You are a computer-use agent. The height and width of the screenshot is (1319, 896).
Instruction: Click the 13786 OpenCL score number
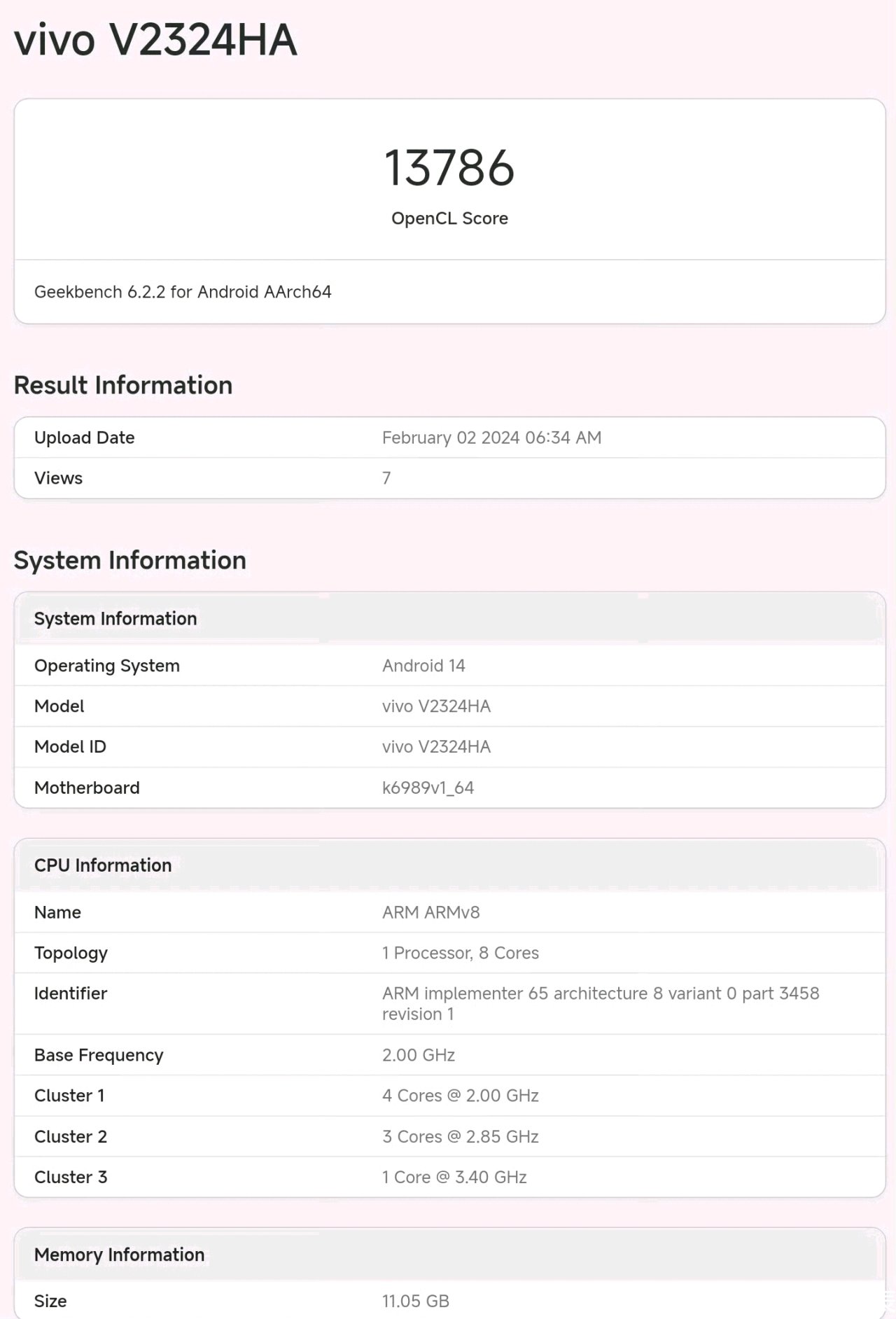point(449,168)
